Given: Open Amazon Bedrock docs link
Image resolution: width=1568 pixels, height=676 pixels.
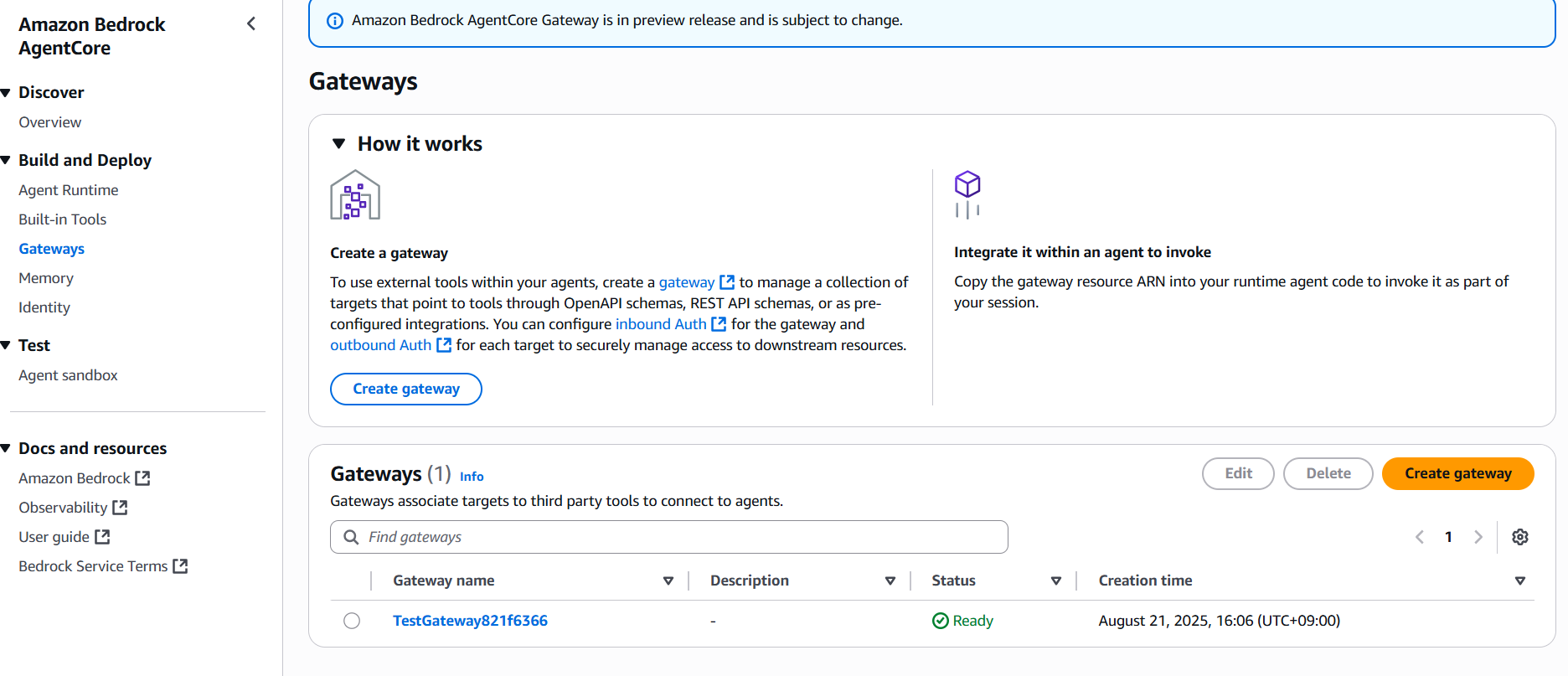Looking at the screenshot, I should point(75,478).
